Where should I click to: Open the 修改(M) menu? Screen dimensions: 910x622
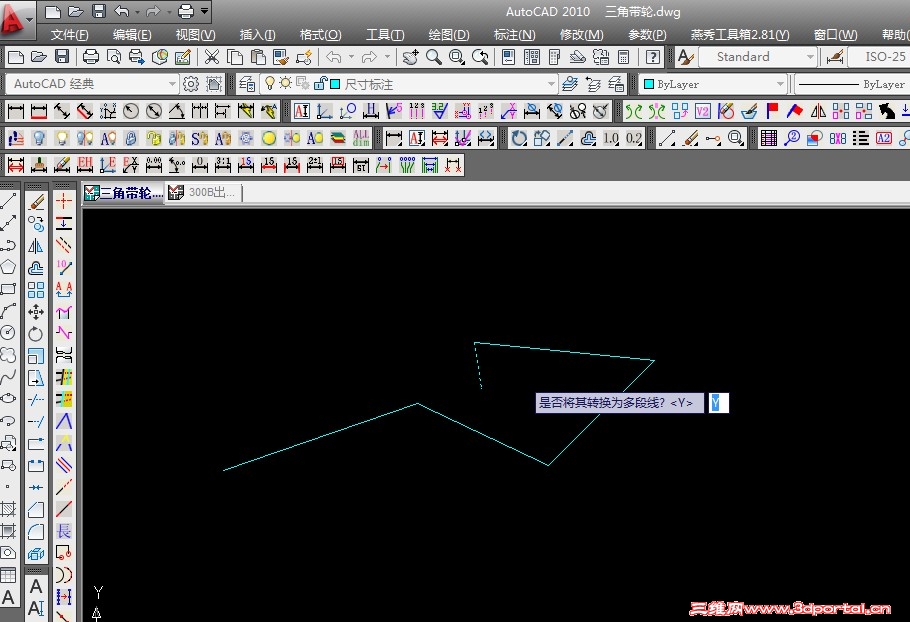click(582, 35)
